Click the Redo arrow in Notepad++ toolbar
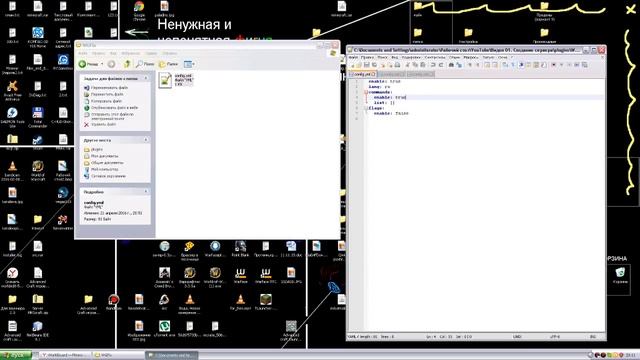640x360 pixels. click(441, 65)
